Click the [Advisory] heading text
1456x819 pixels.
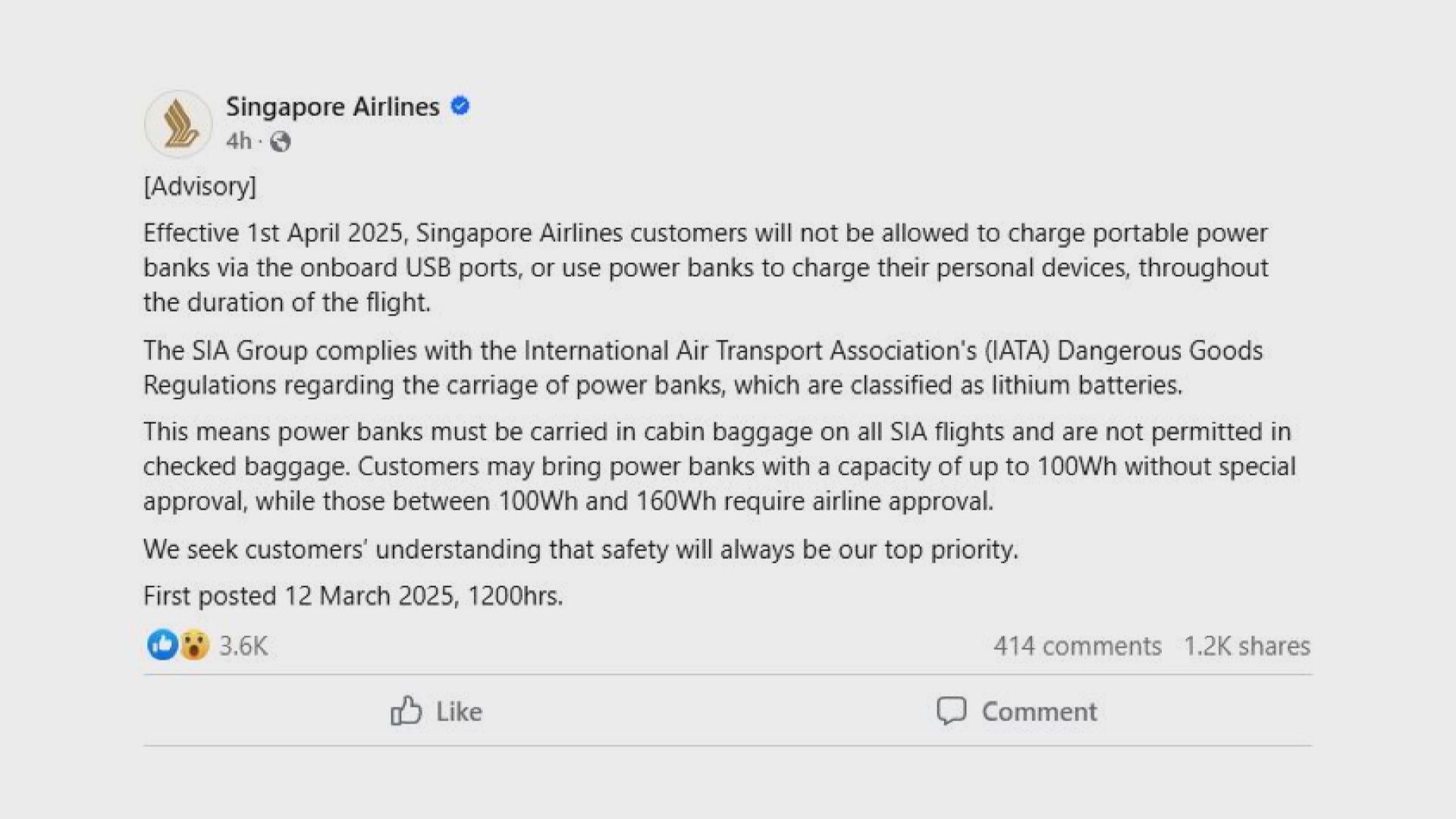tap(200, 187)
